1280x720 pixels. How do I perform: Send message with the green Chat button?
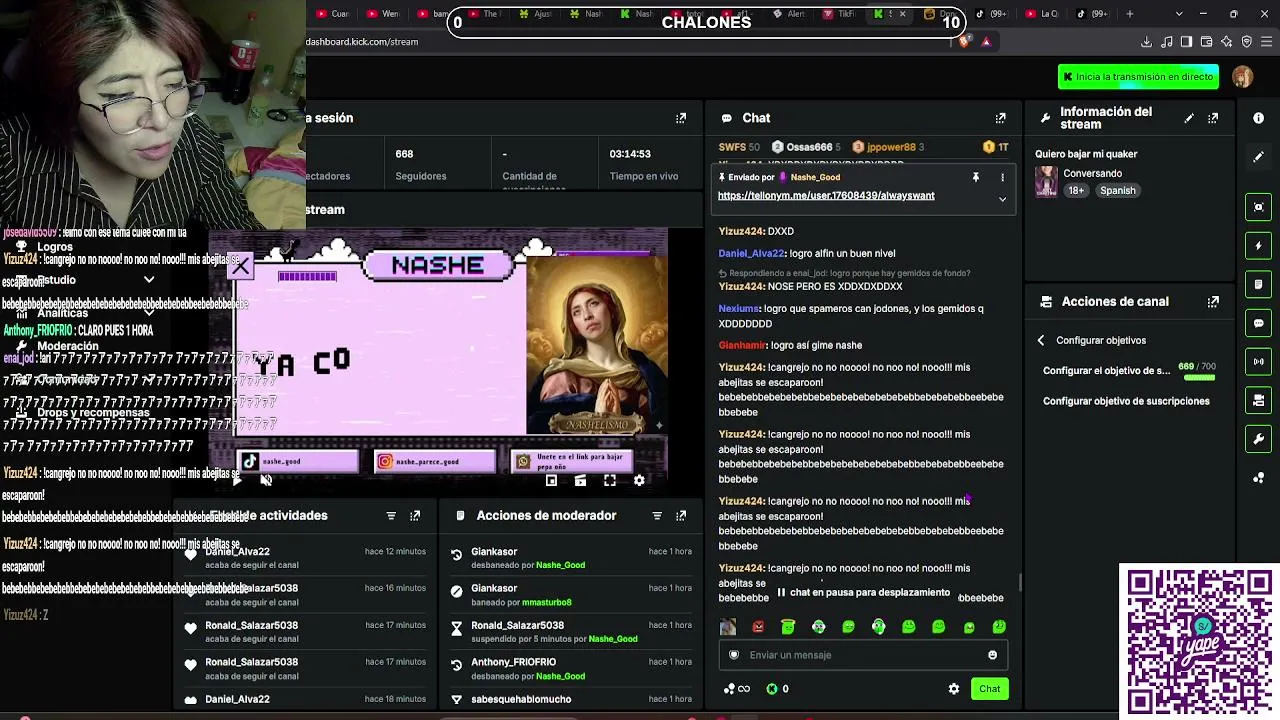click(x=989, y=689)
